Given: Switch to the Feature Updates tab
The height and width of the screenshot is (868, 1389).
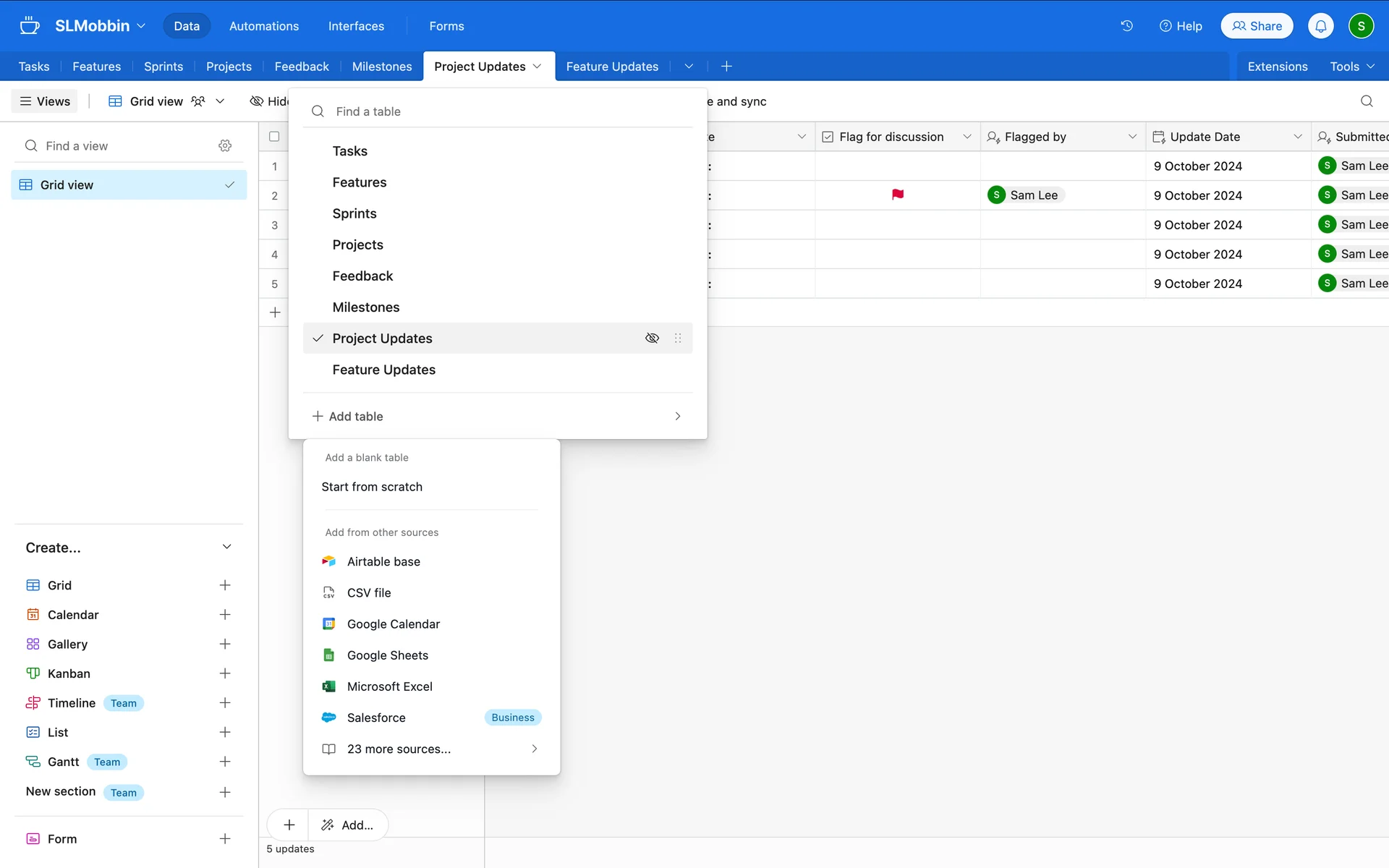Looking at the screenshot, I should [x=612, y=67].
